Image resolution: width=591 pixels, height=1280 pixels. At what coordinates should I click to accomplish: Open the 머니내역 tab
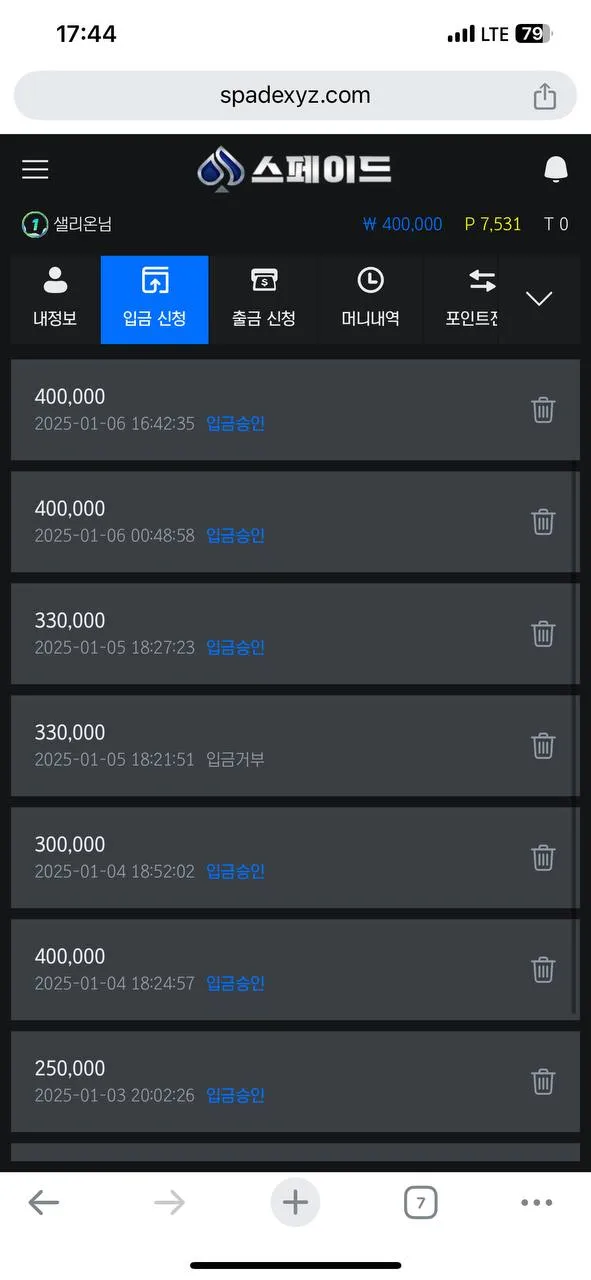tap(371, 299)
